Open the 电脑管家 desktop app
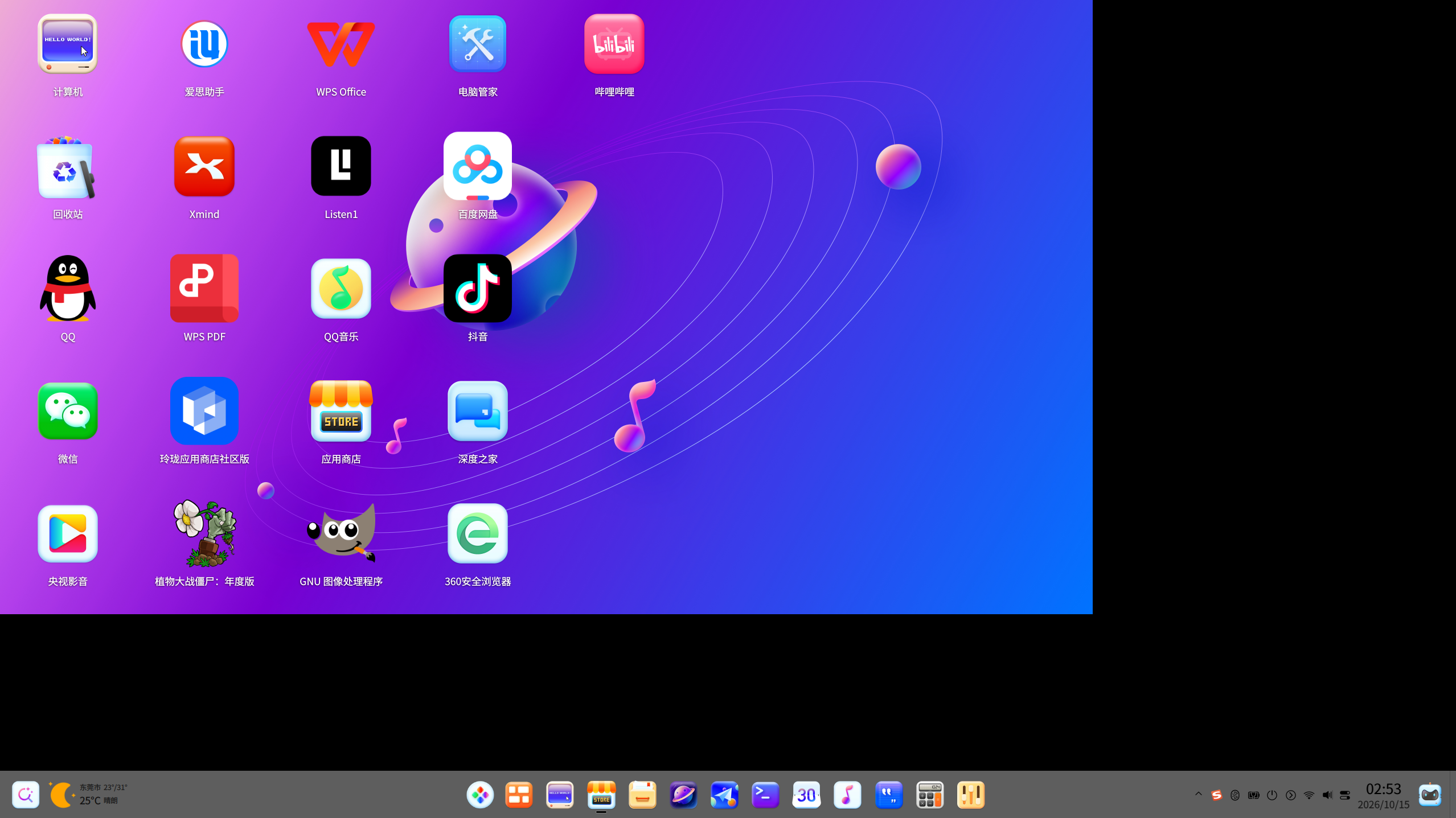 coord(478,44)
